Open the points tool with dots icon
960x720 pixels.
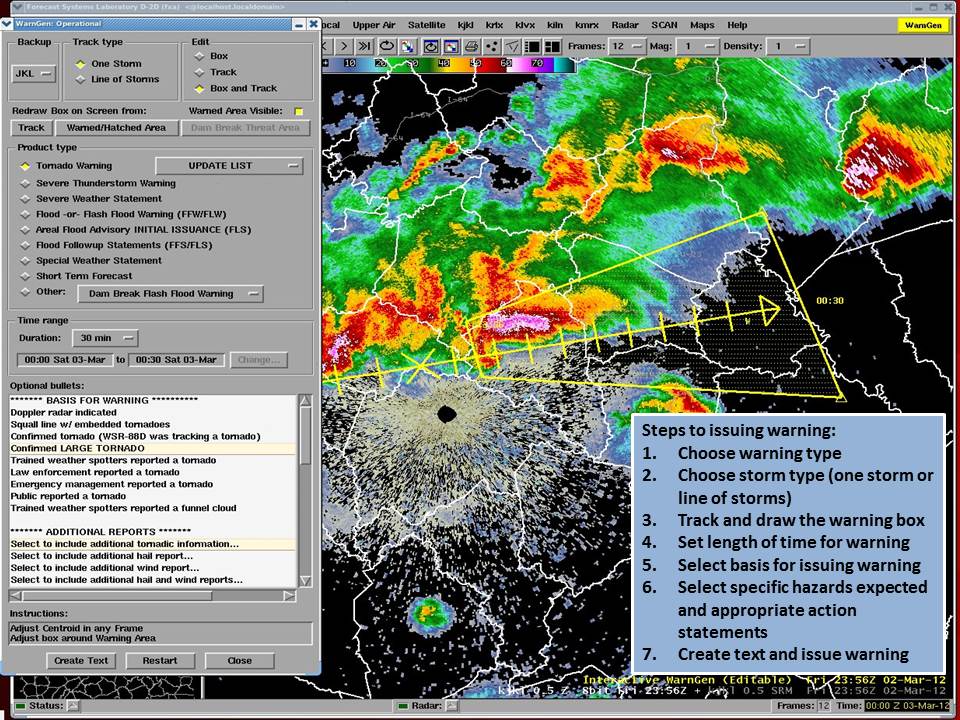492,46
